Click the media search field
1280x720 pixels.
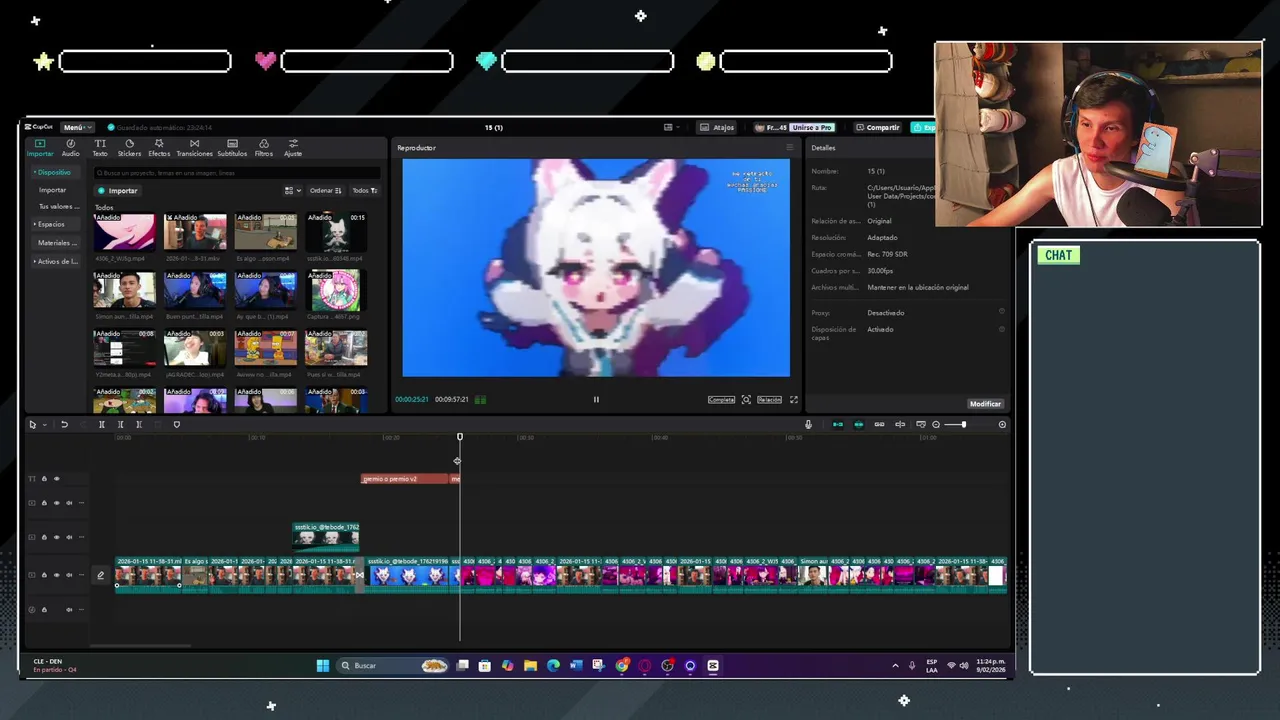(x=237, y=173)
